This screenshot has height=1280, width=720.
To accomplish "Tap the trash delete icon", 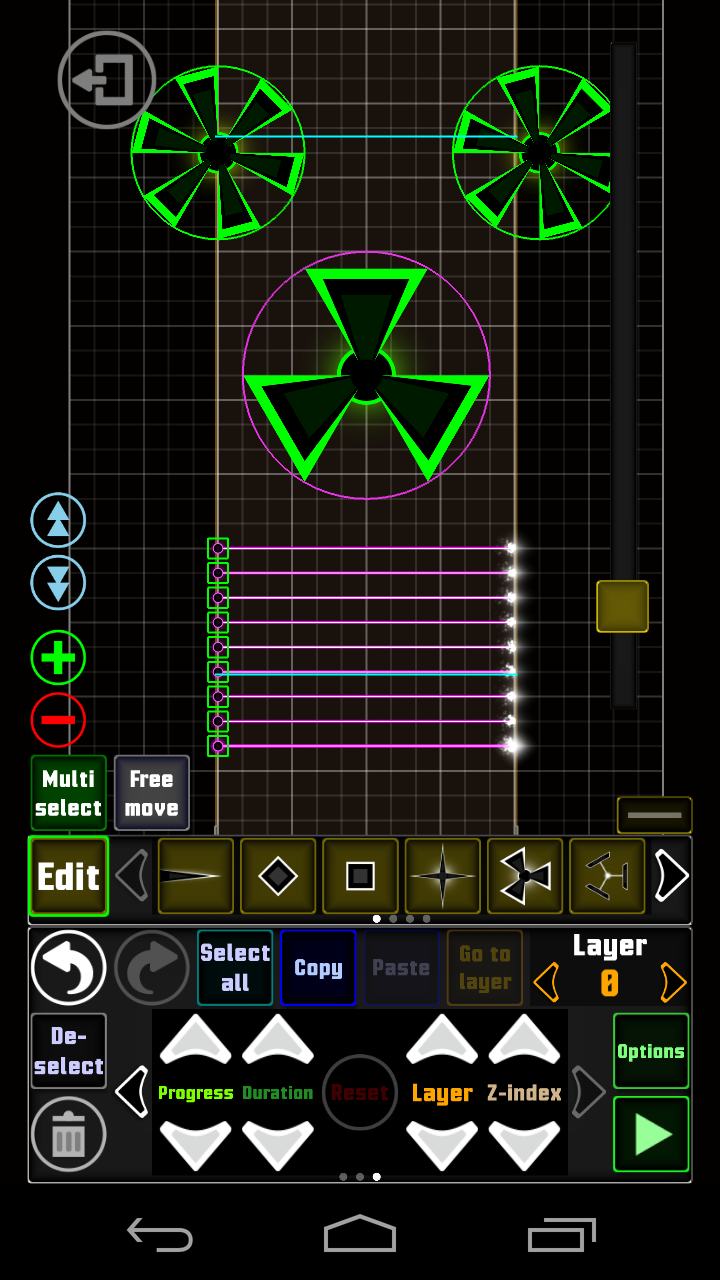I will point(68,1135).
